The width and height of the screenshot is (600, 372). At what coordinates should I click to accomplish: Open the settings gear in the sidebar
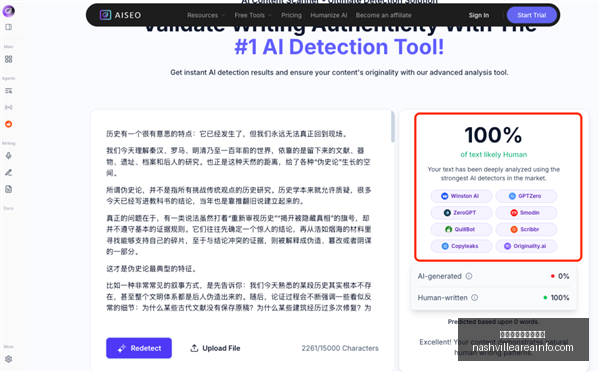click(x=8, y=359)
